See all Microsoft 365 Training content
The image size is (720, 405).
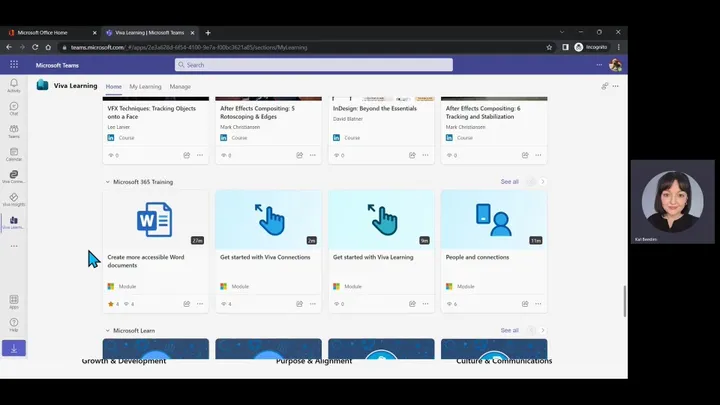[509, 182]
